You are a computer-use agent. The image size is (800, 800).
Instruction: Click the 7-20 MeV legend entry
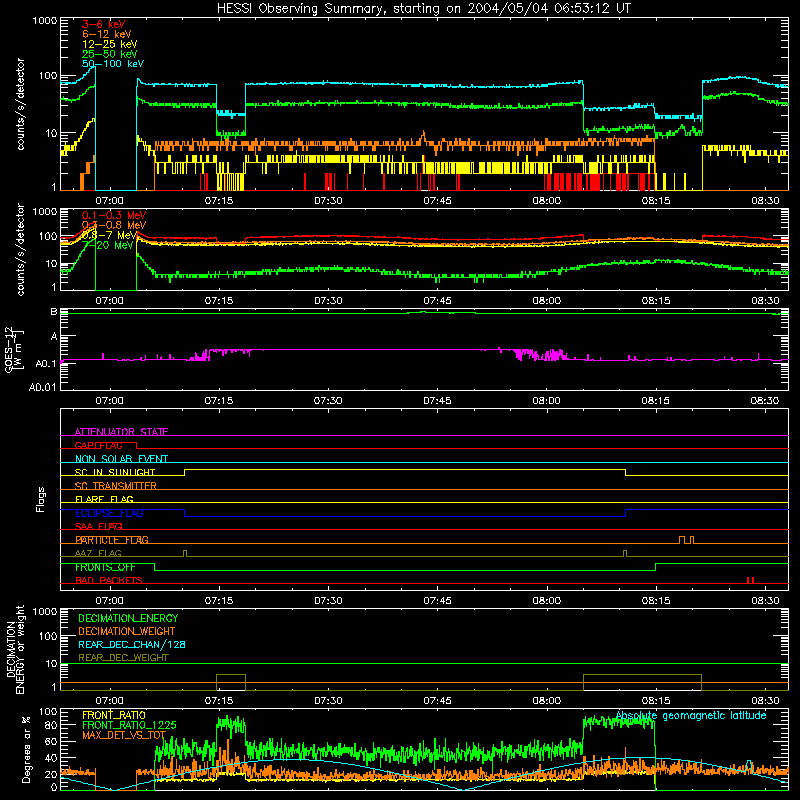(x=108, y=245)
